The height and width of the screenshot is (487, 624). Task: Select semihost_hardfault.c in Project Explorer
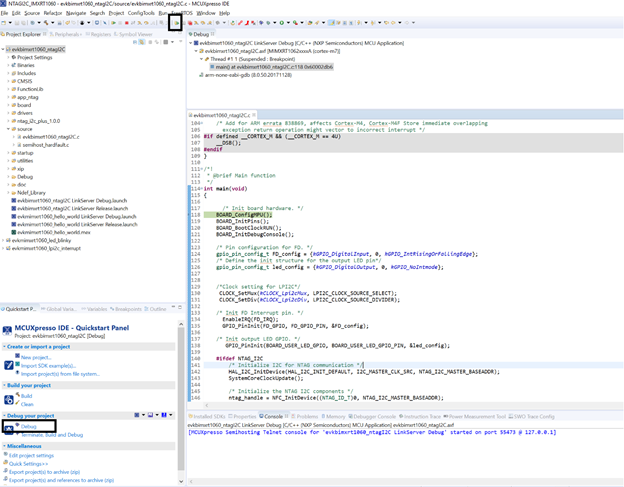pyautogui.click(x=45, y=145)
